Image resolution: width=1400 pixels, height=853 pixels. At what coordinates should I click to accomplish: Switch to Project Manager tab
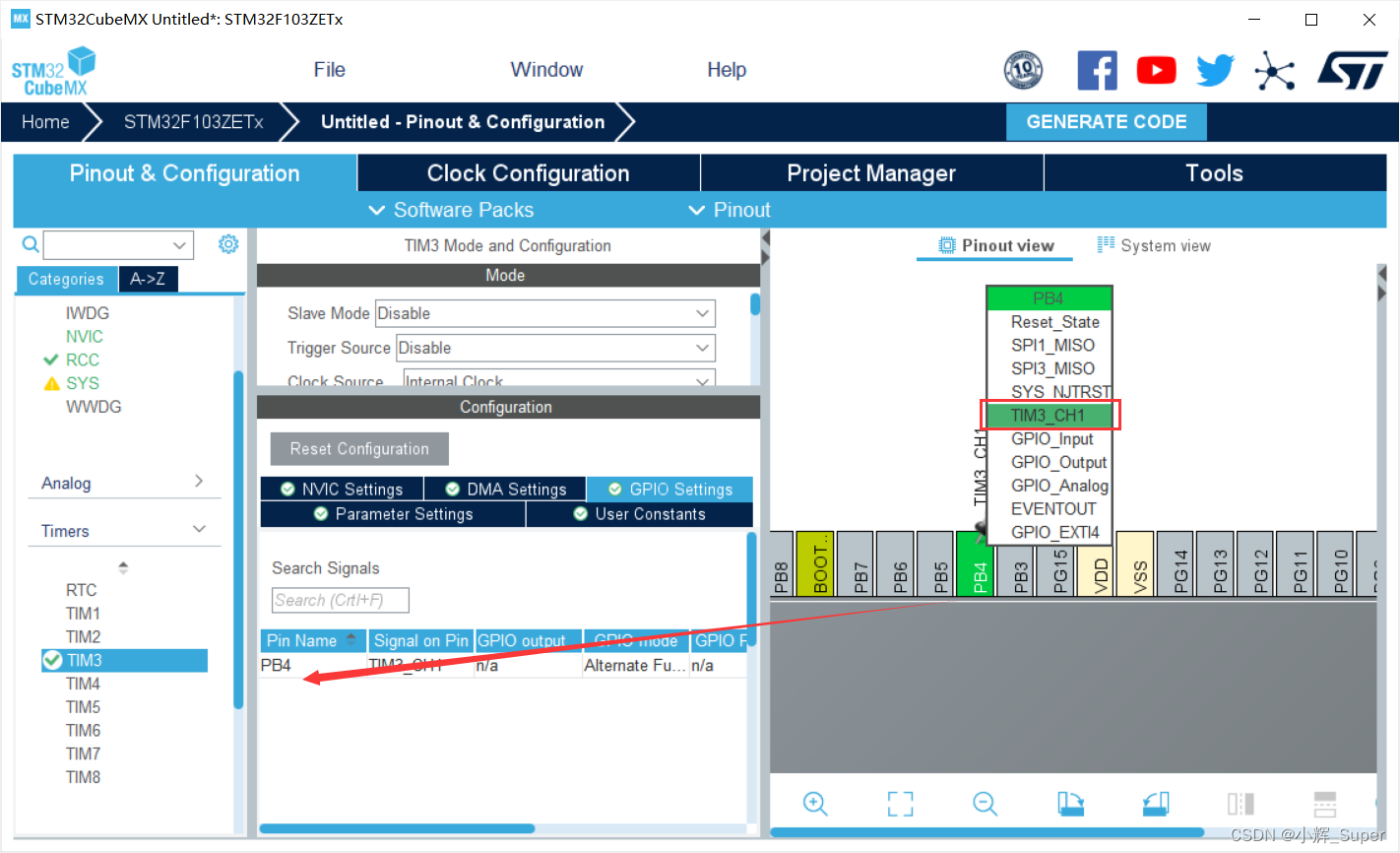click(x=871, y=173)
